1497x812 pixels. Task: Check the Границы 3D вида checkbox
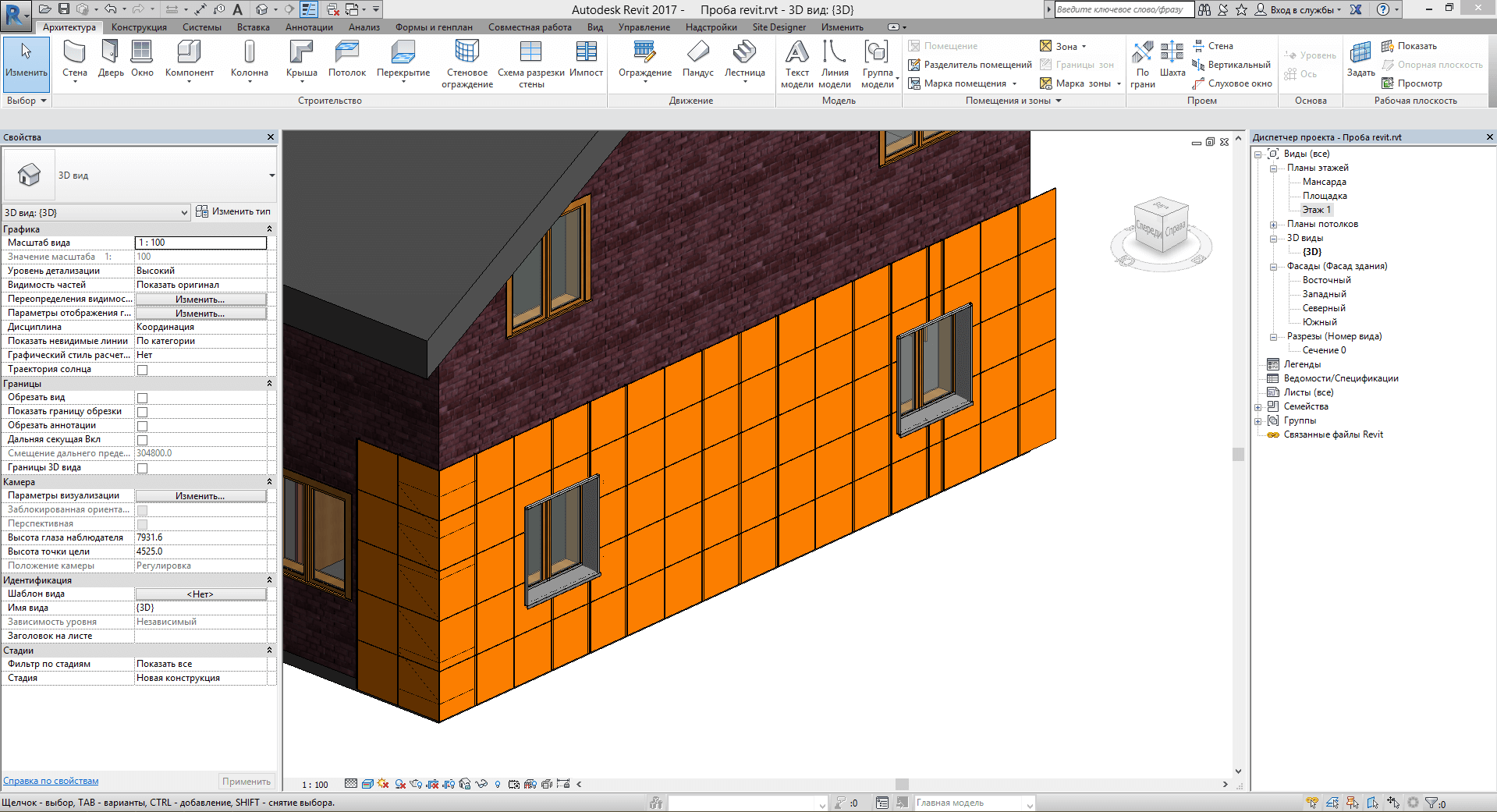[x=142, y=468]
